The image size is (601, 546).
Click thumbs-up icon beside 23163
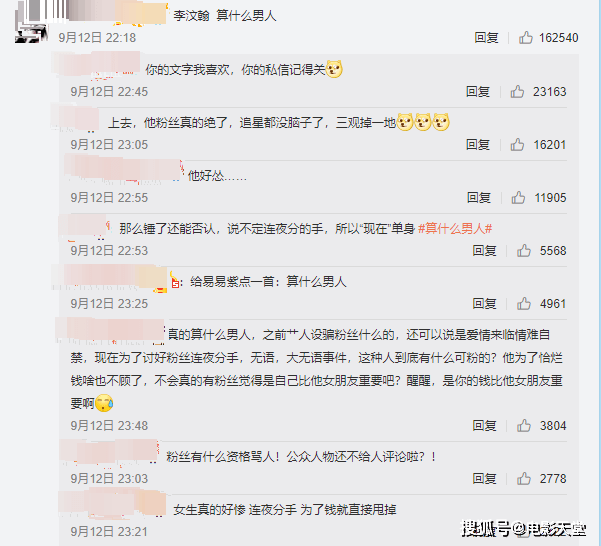pyautogui.click(x=517, y=92)
